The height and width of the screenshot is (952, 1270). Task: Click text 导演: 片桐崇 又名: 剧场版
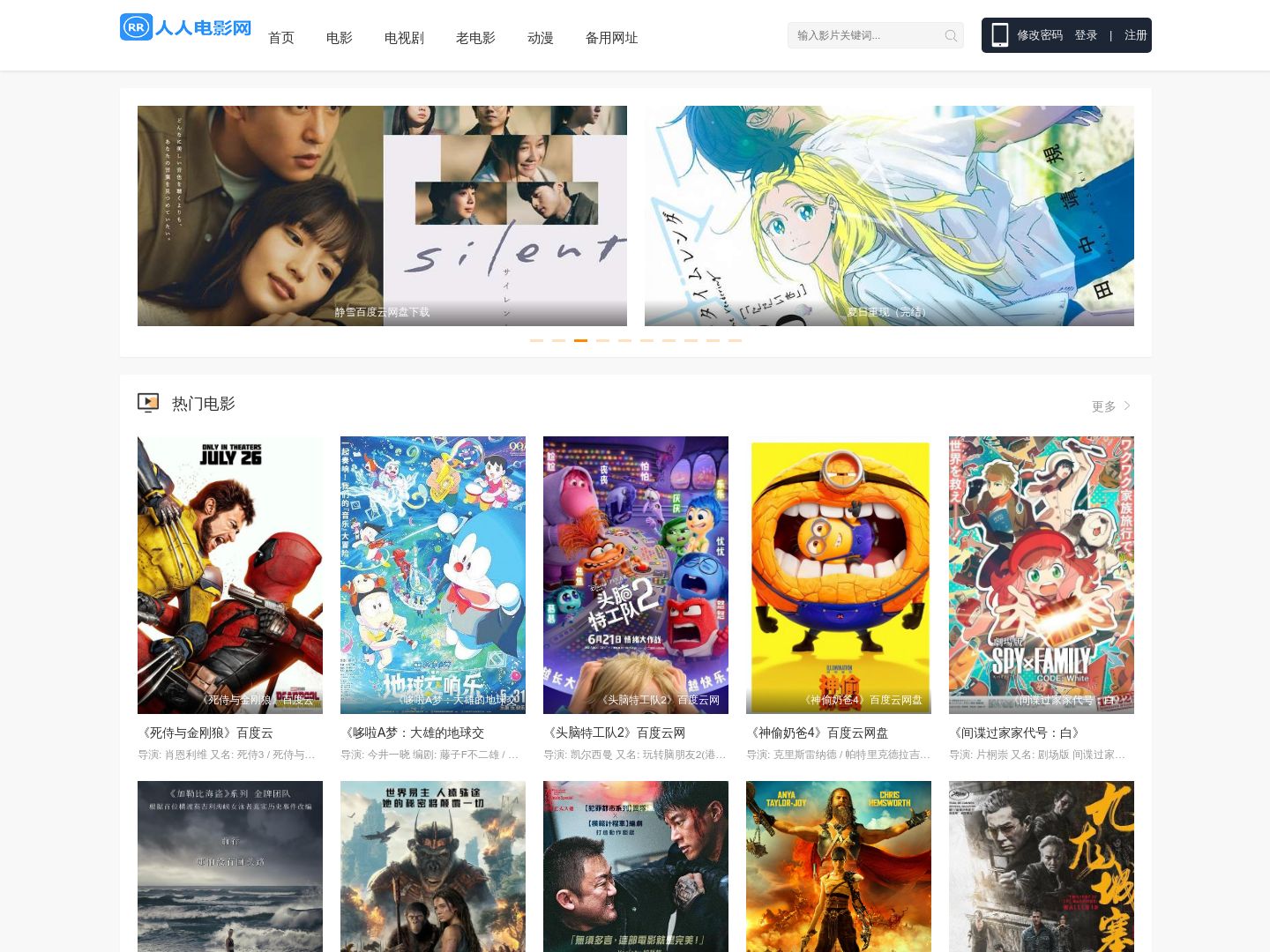coord(1037,755)
